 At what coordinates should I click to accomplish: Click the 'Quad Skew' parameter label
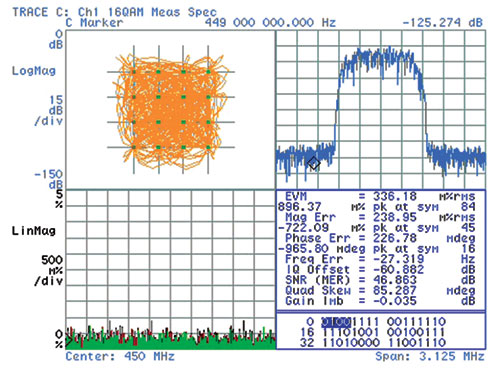click(318, 290)
